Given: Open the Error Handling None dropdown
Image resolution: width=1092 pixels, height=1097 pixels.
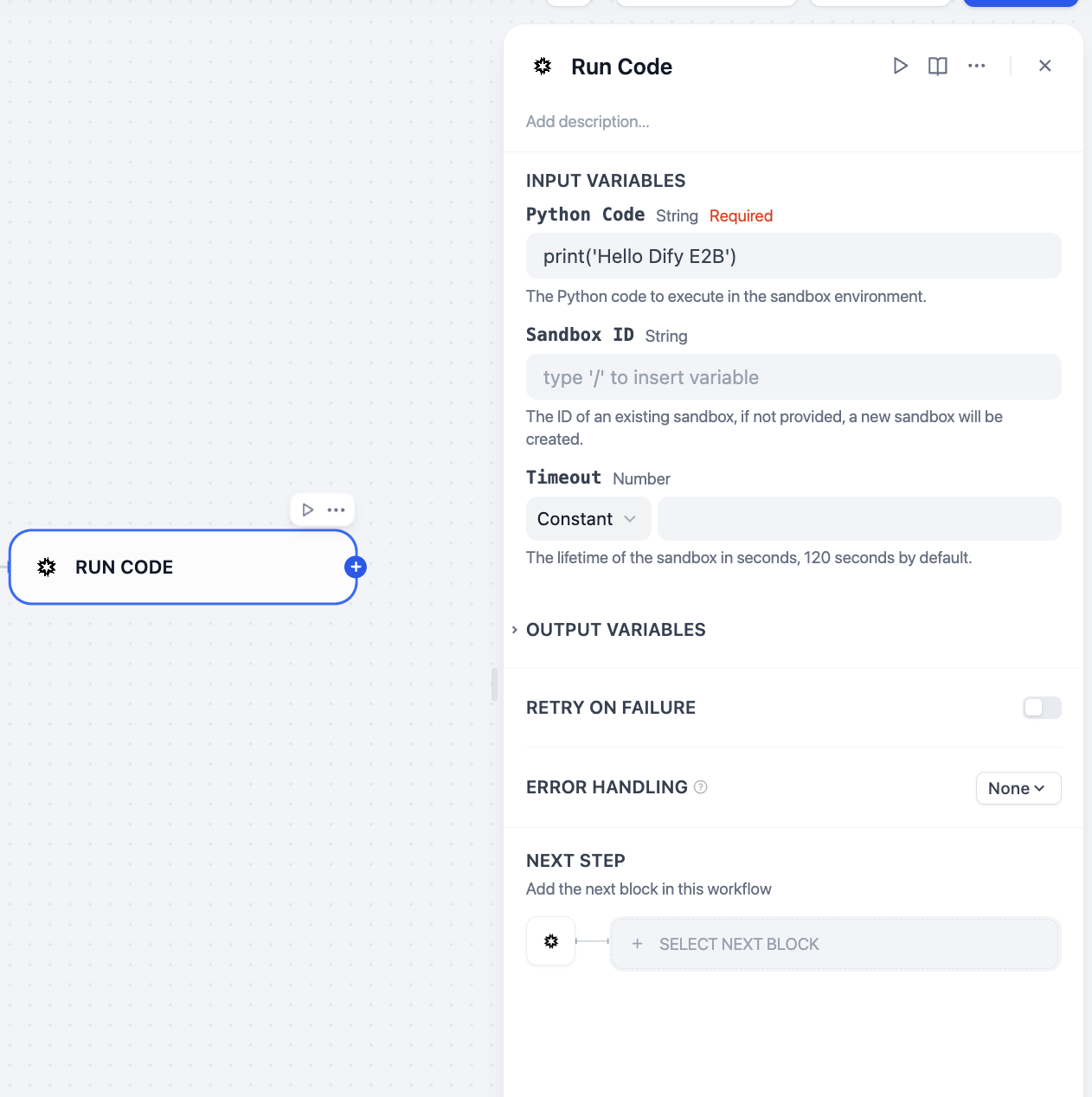Looking at the screenshot, I should (x=1018, y=788).
